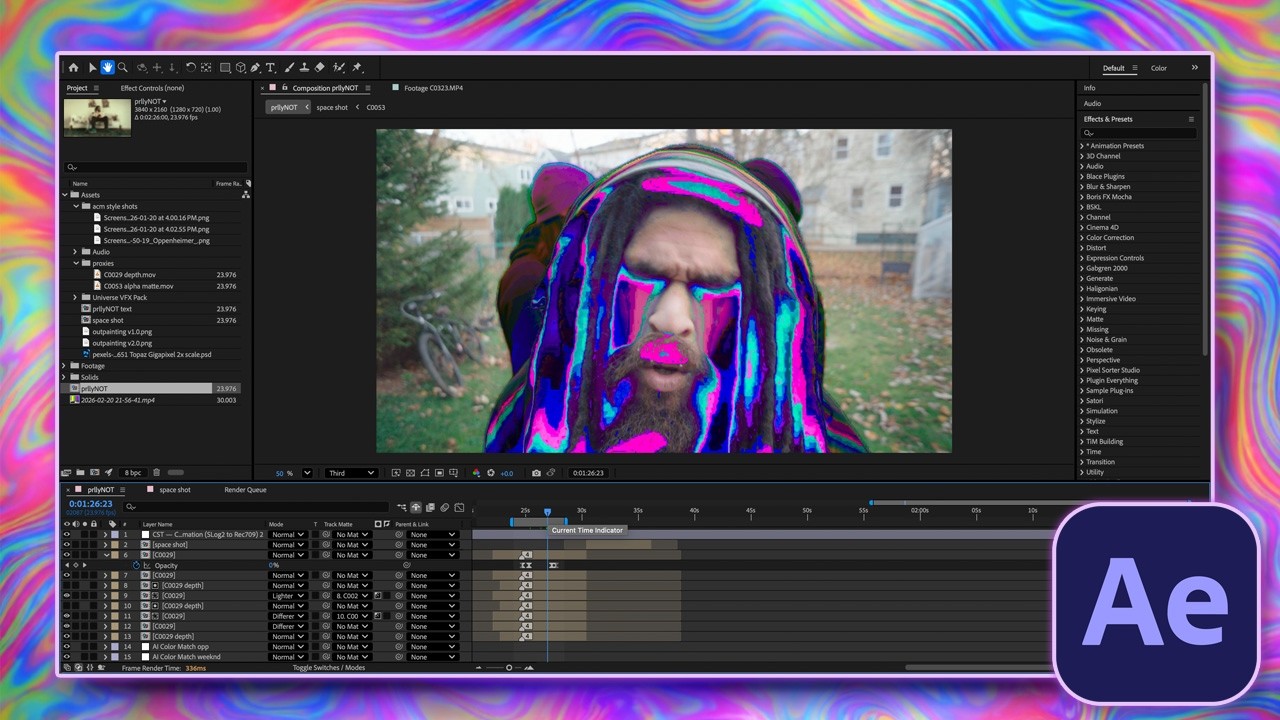The height and width of the screenshot is (720, 1280).
Task: Hide layer 1 CST with eye toggle
Action: click(x=67, y=535)
